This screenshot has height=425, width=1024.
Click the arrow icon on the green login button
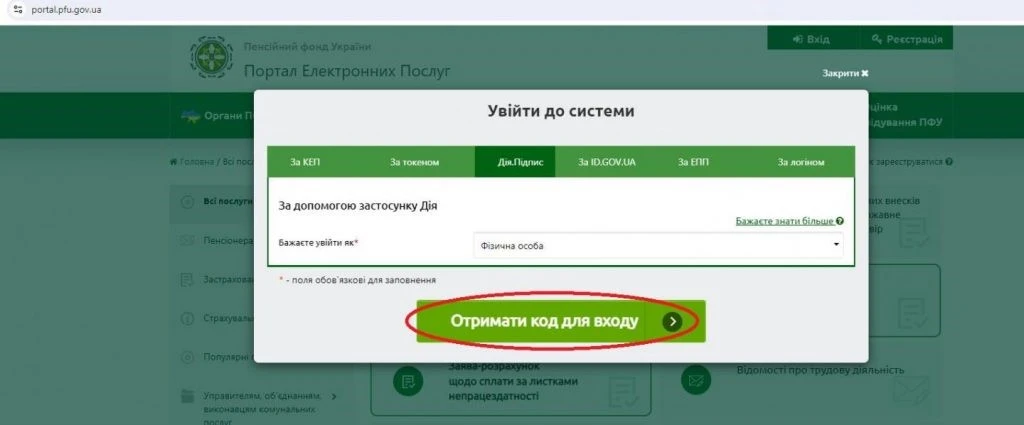(673, 321)
